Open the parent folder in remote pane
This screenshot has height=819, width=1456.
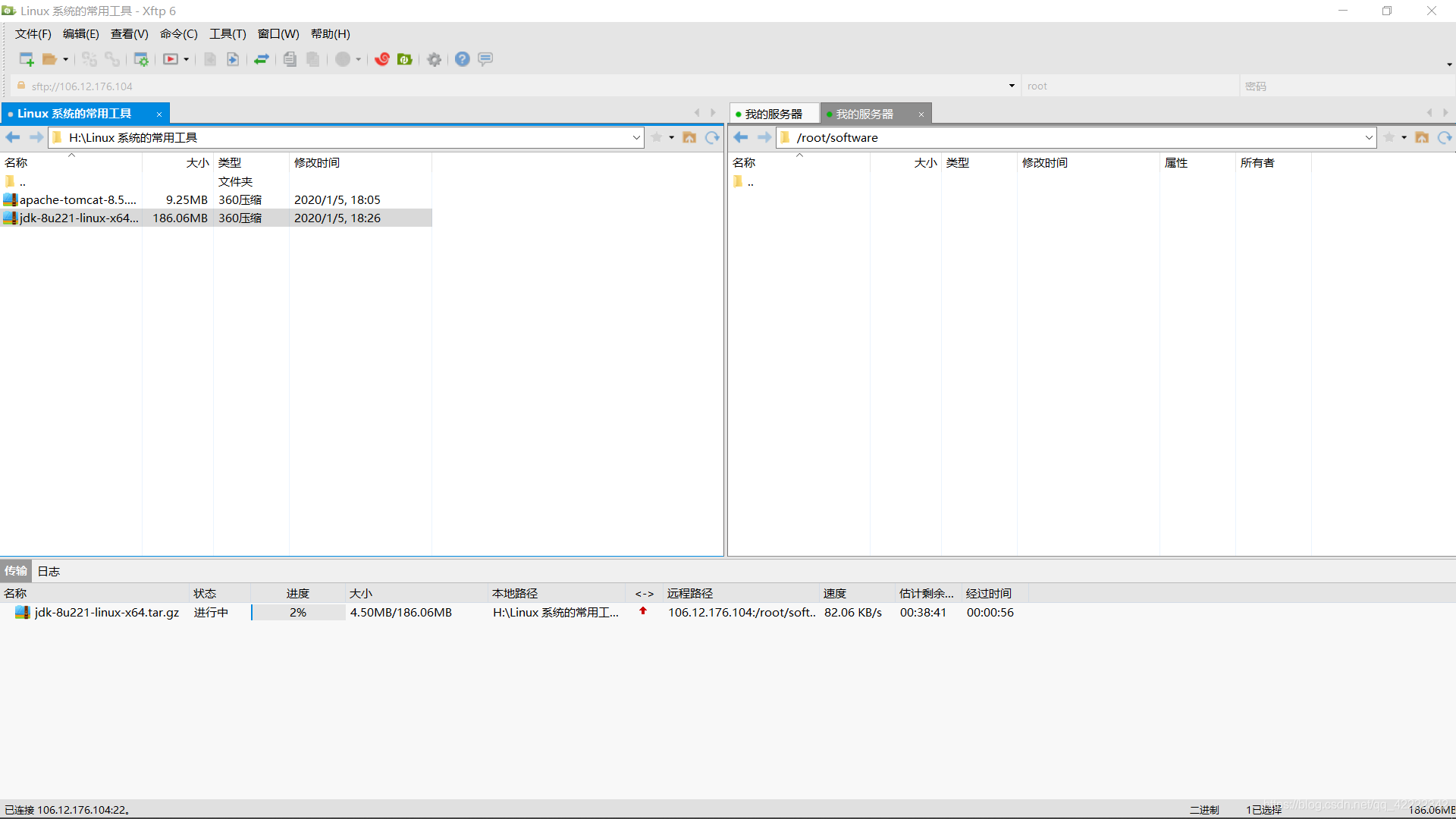tap(744, 182)
